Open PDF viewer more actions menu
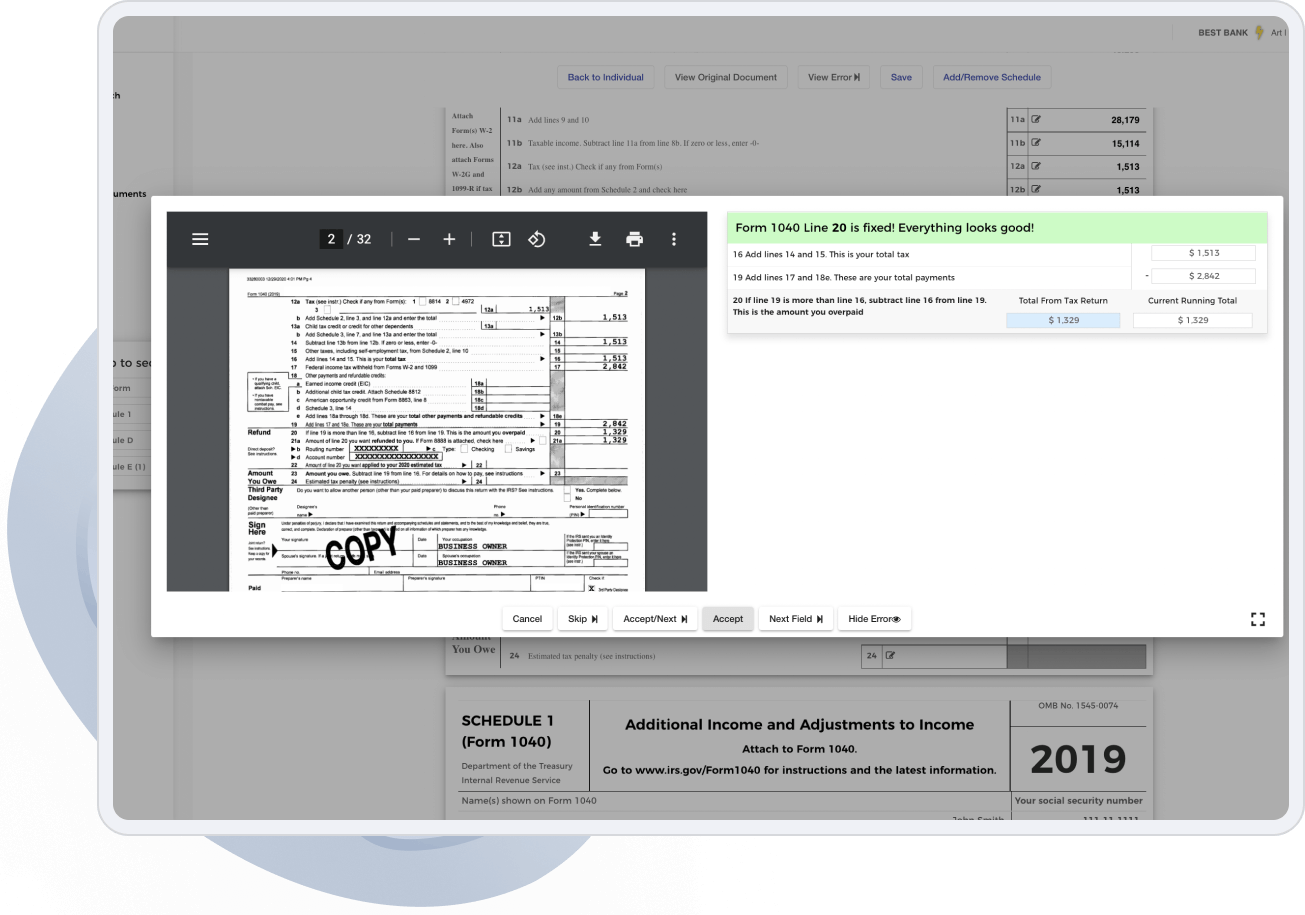 coord(674,239)
